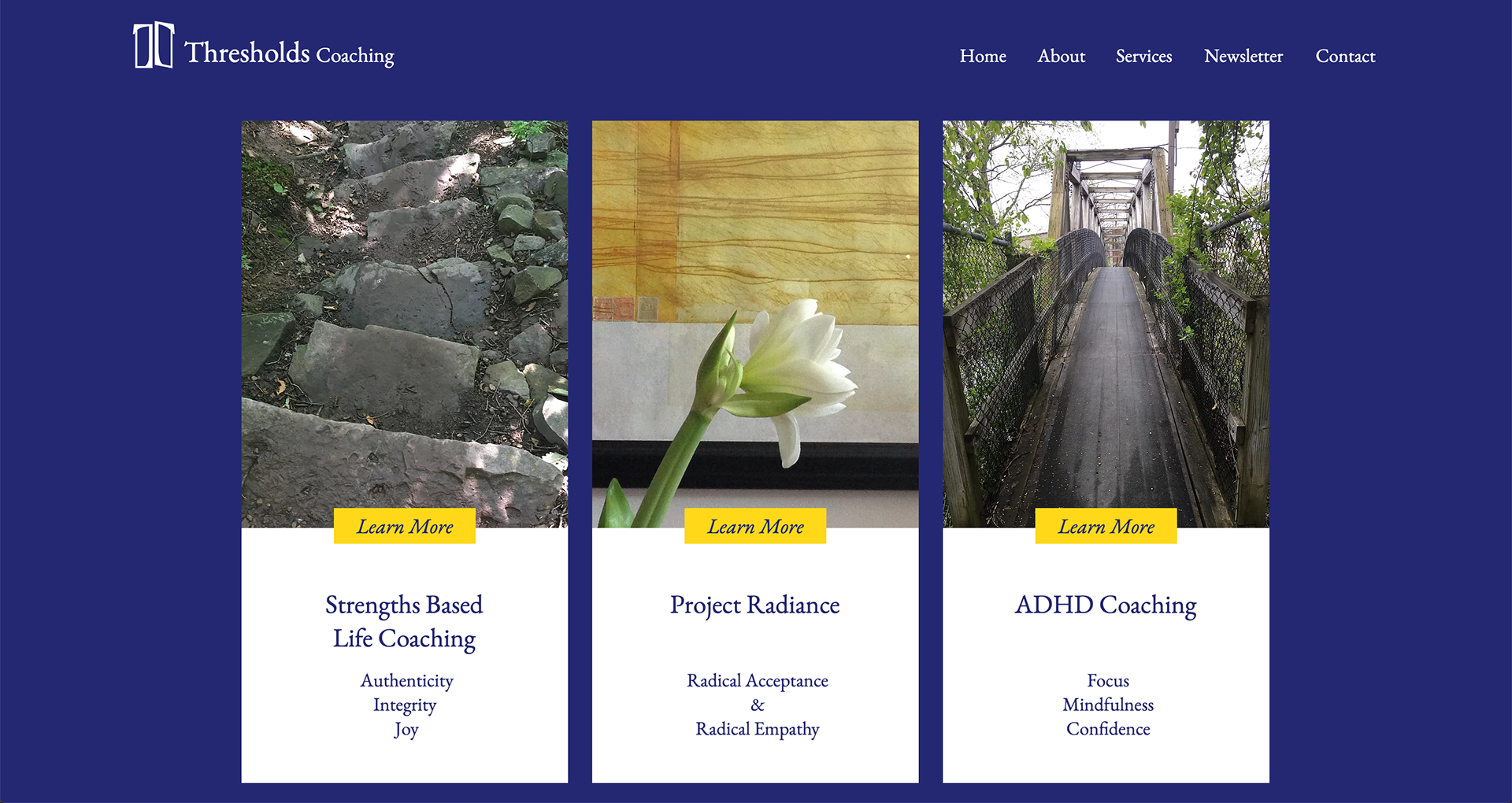Click the Radical Acceptance & Radical Empathy text
Image resolution: width=1512 pixels, height=803 pixels.
click(758, 705)
